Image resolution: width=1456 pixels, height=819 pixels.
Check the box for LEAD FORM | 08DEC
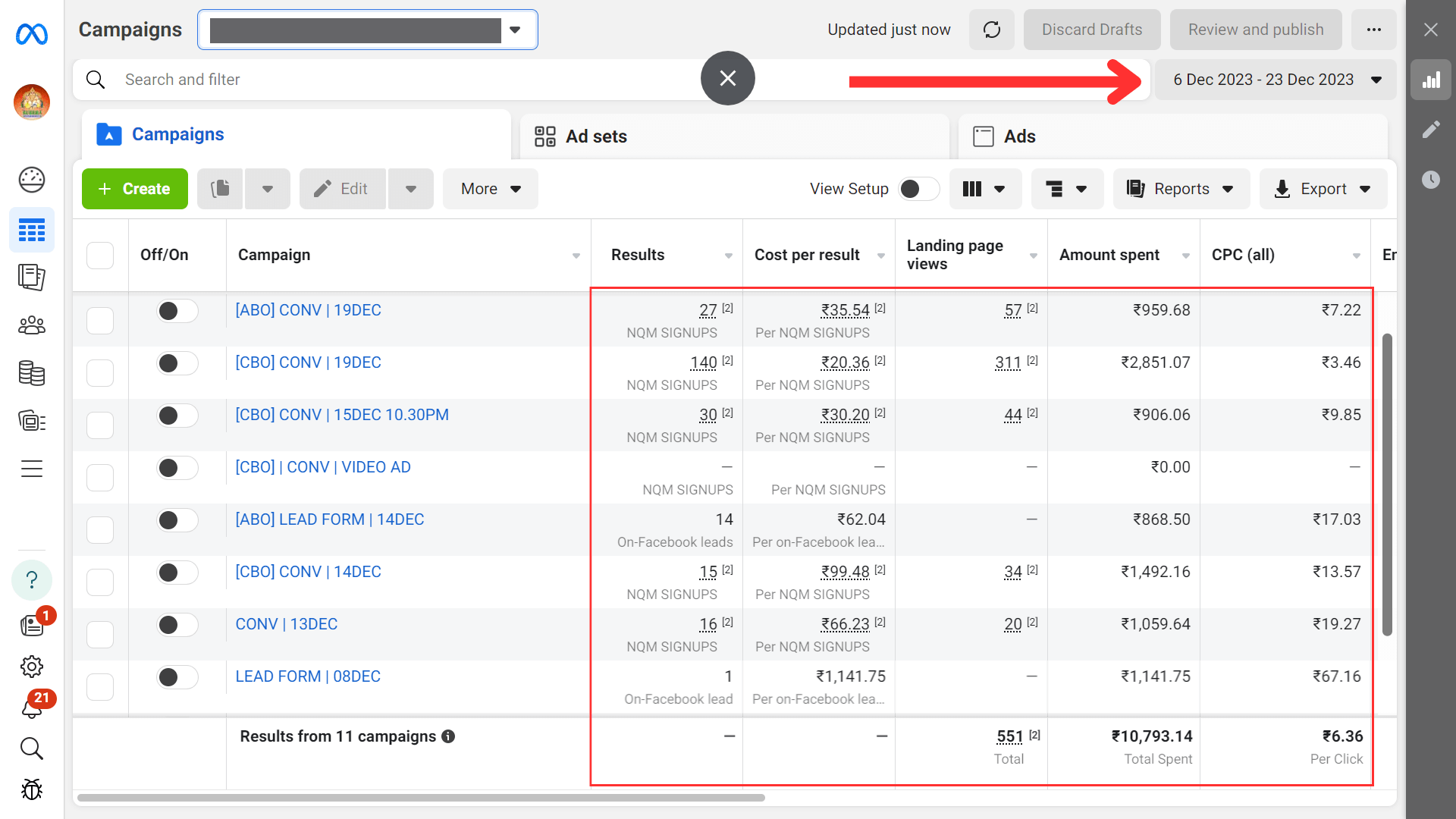coord(100,686)
